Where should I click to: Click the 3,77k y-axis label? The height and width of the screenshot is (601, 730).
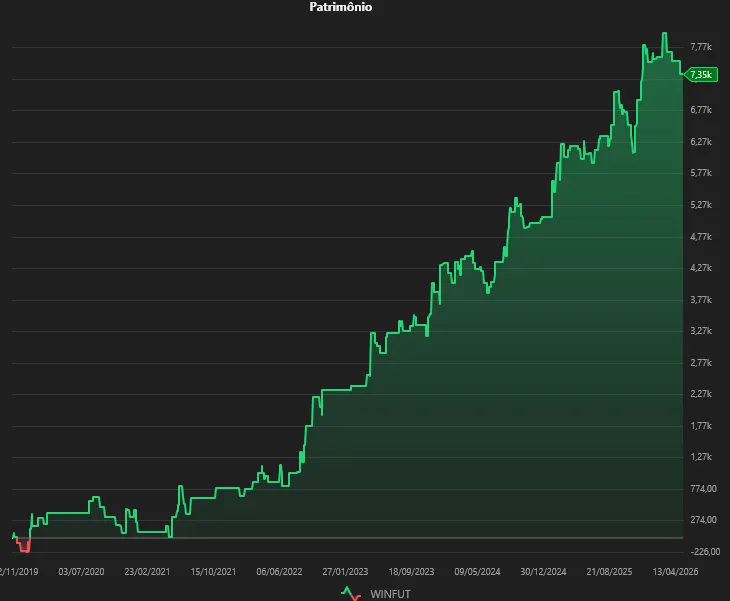click(x=701, y=299)
